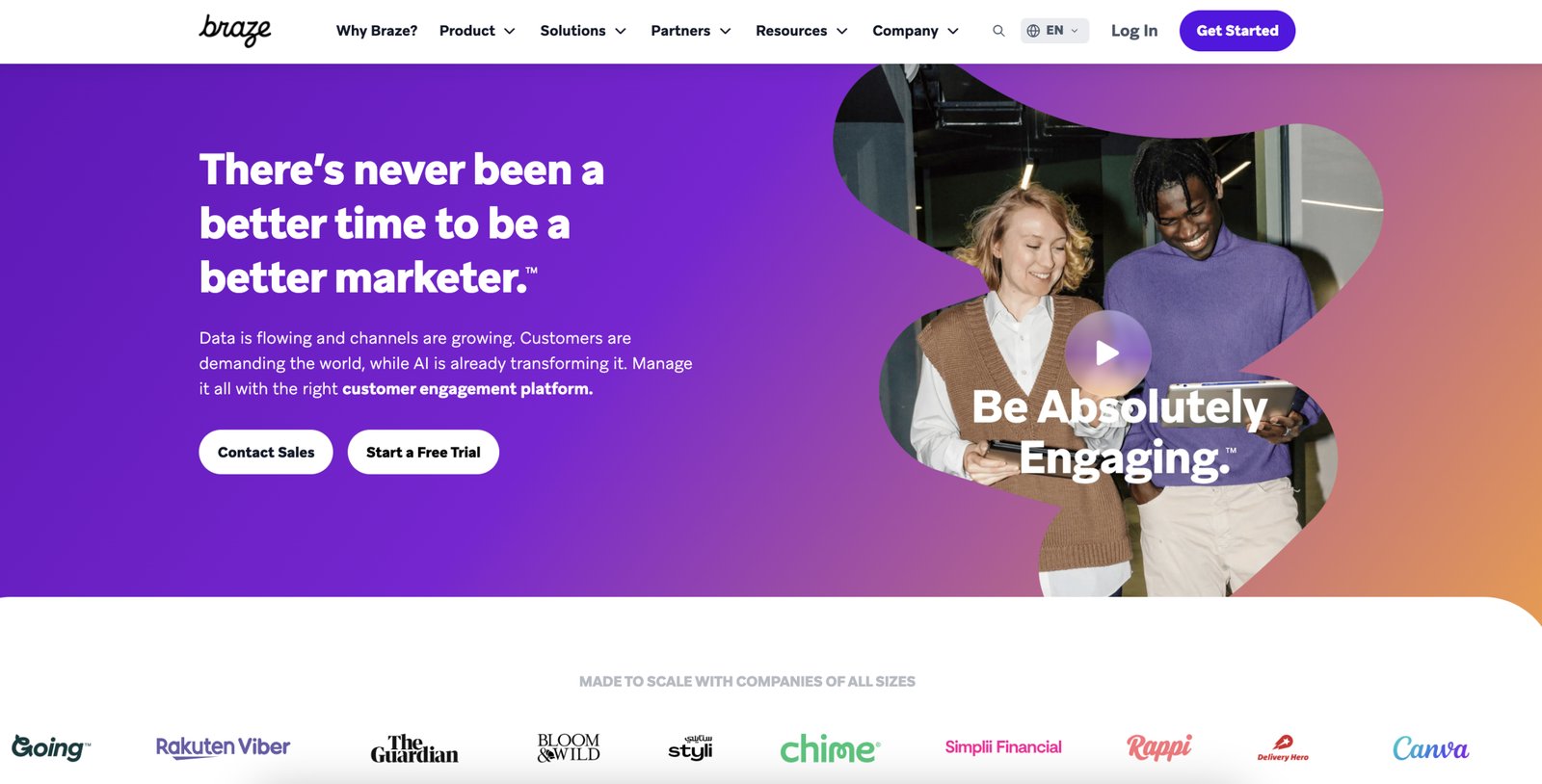Image resolution: width=1542 pixels, height=784 pixels.
Task: Expand the Product dropdown menu
Action: click(x=477, y=31)
